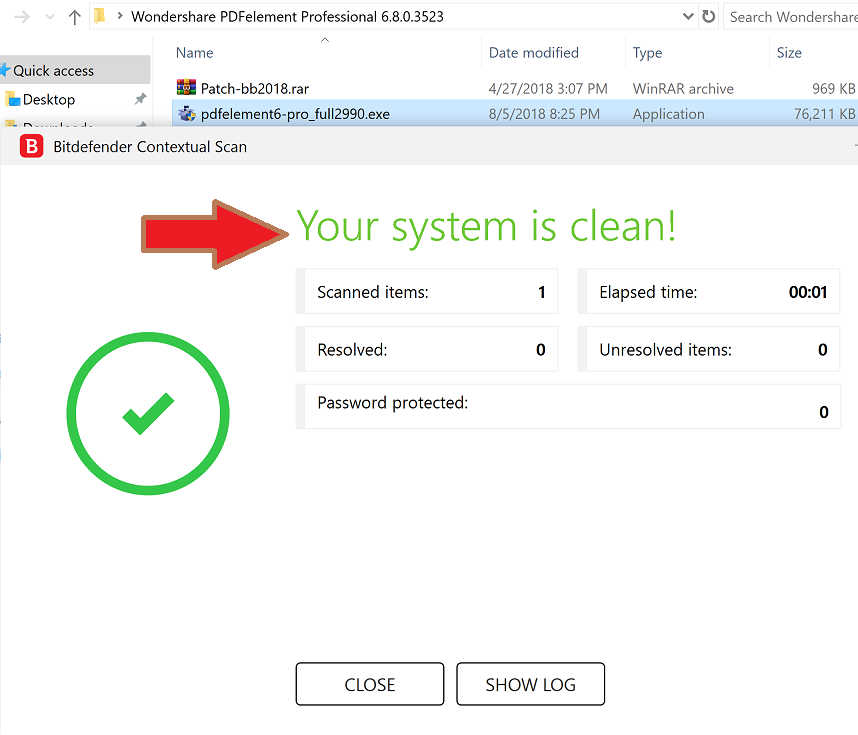
Task: Sort files by Date modified column
Action: [x=533, y=53]
